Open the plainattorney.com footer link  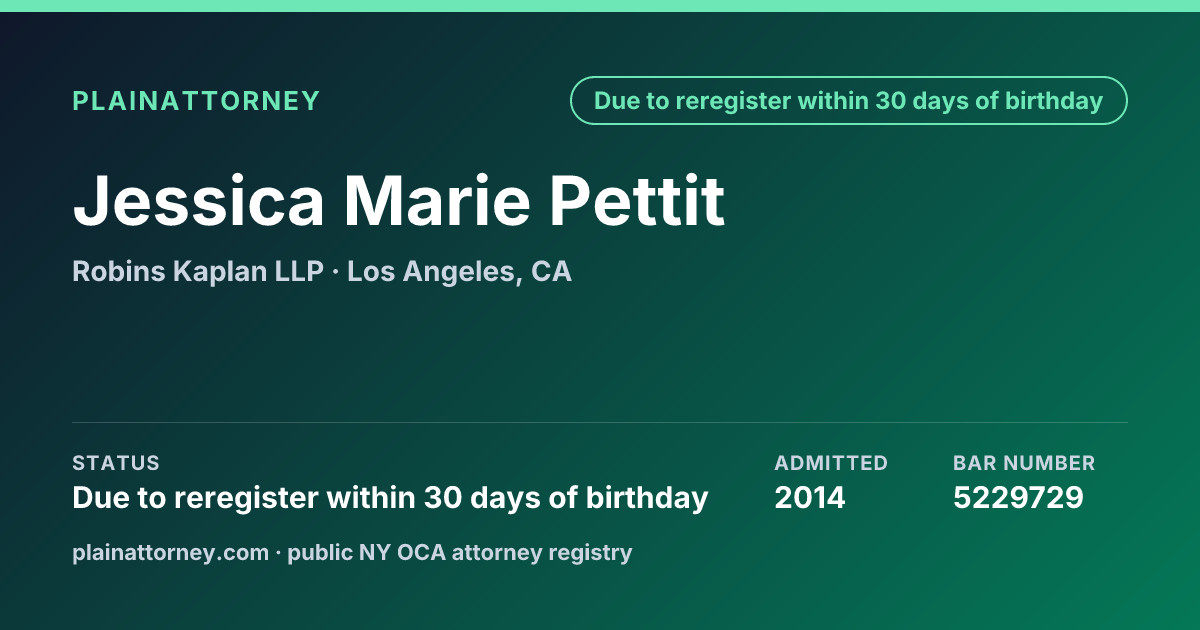coord(171,552)
